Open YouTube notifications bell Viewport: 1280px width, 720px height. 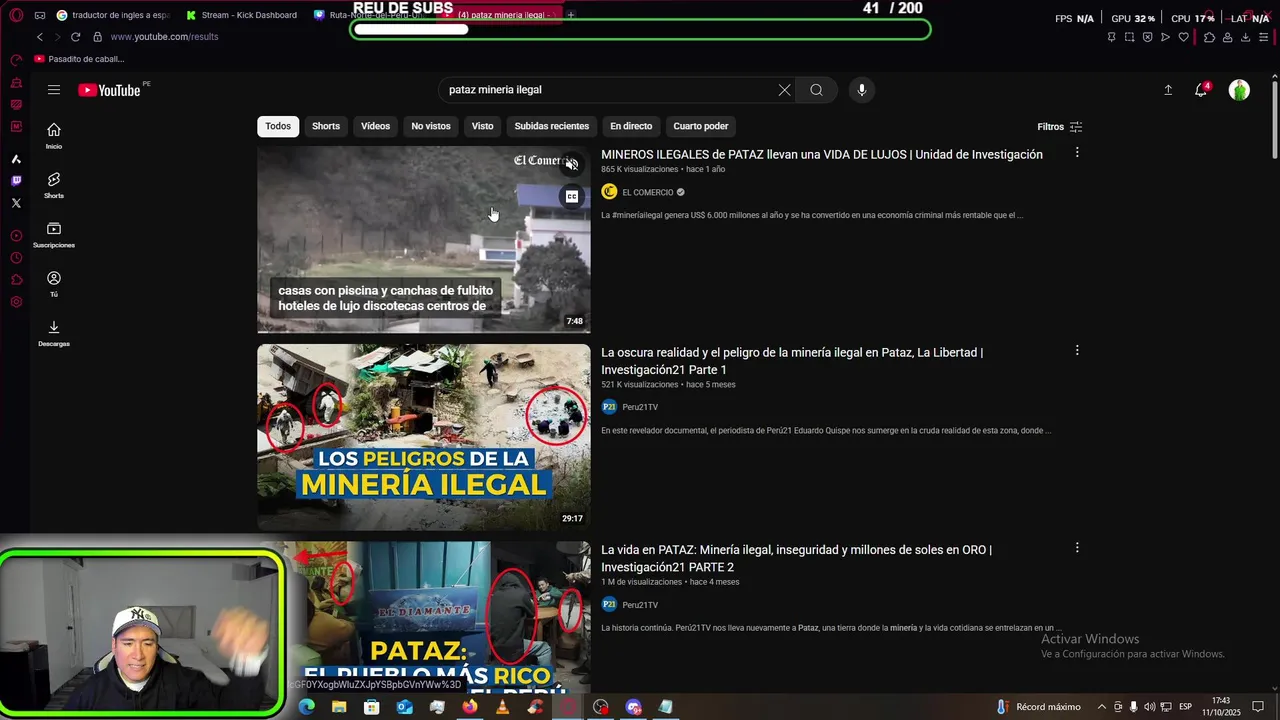pyautogui.click(x=1202, y=90)
